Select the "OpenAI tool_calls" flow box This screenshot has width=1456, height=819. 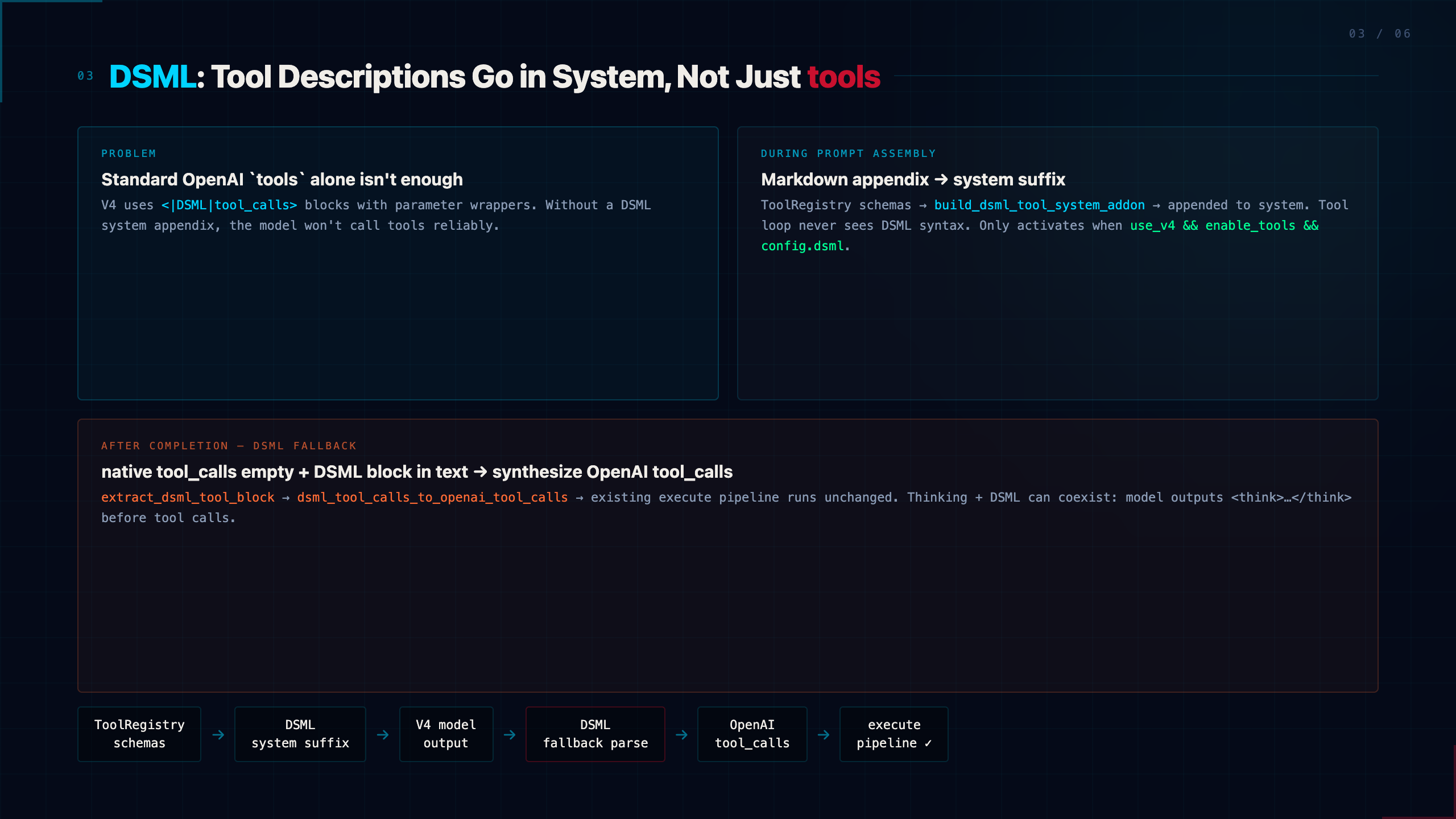(x=752, y=734)
